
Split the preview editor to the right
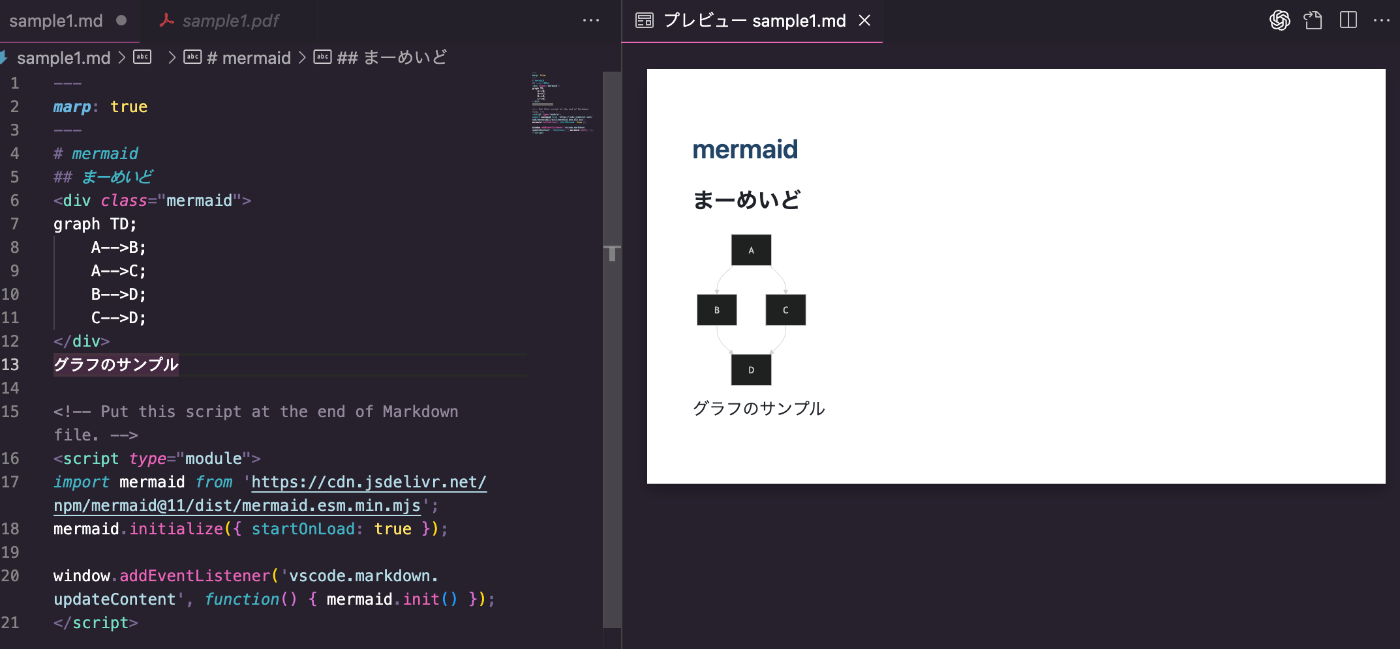coord(1348,20)
